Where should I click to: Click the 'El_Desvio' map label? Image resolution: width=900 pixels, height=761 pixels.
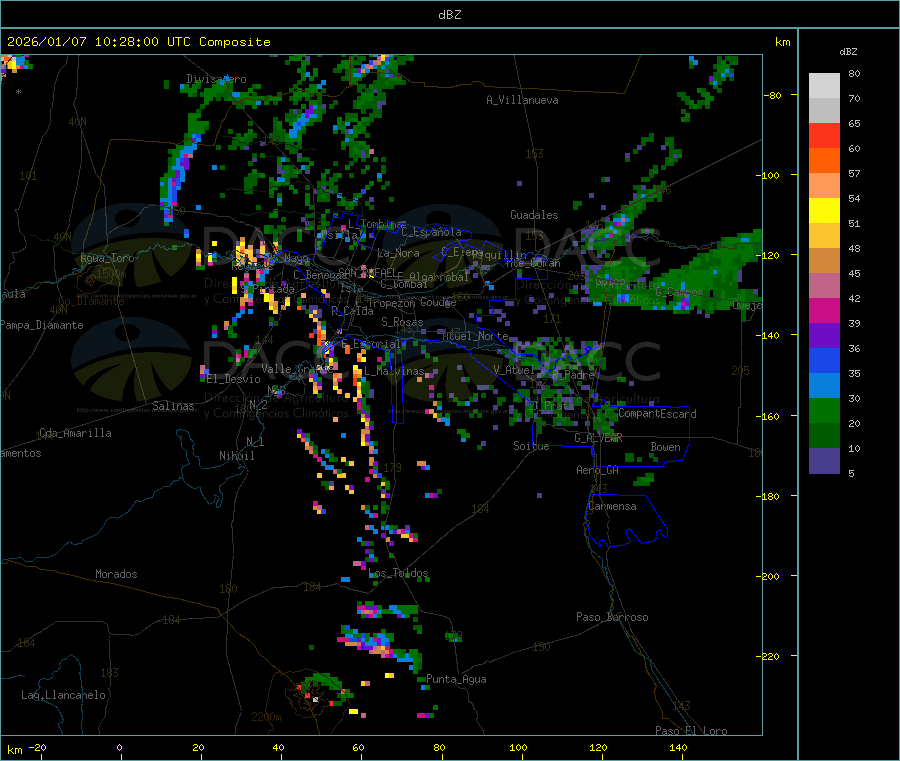[233, 379]
